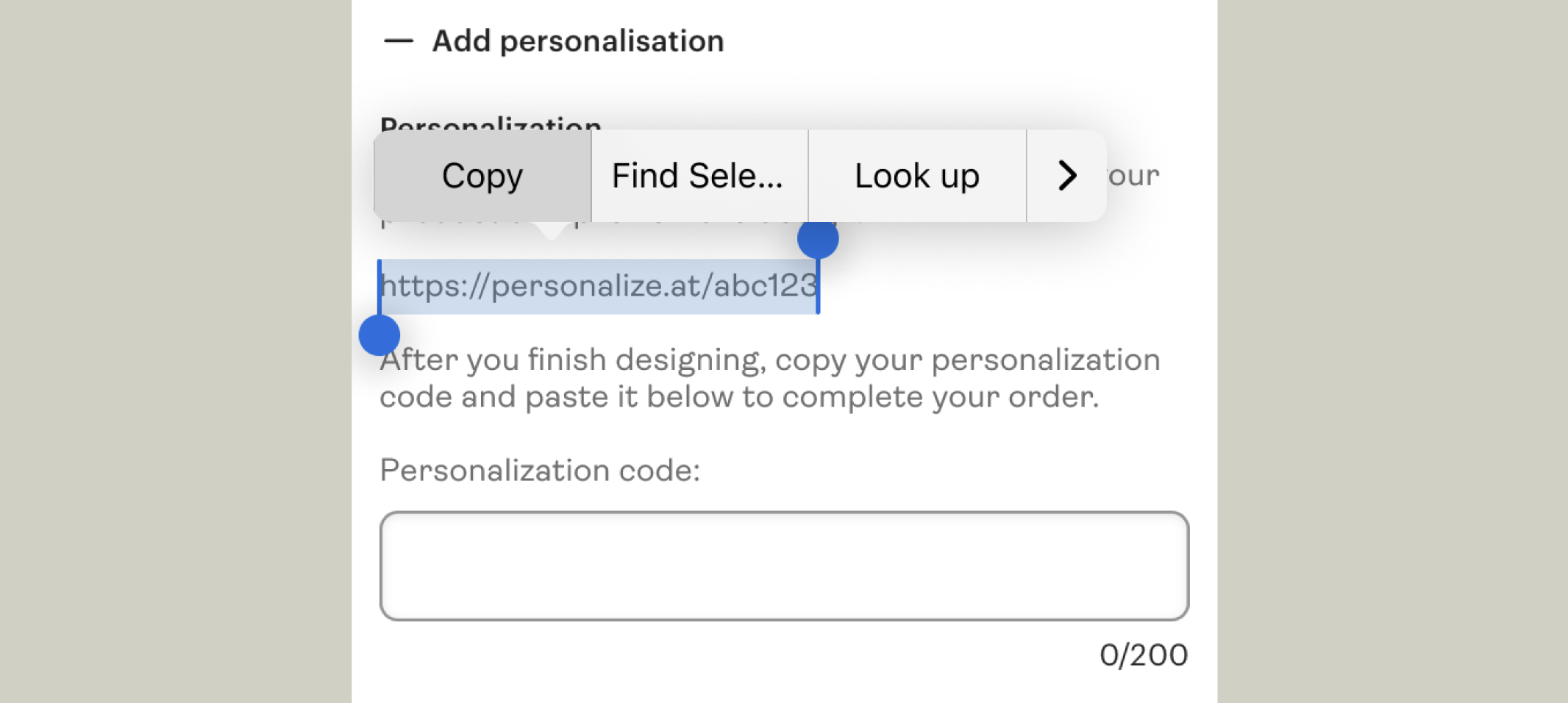Click the minus icon beside Add personalisation
The height and width of the screenshot is (703, 1568).
tap(398, 40)
